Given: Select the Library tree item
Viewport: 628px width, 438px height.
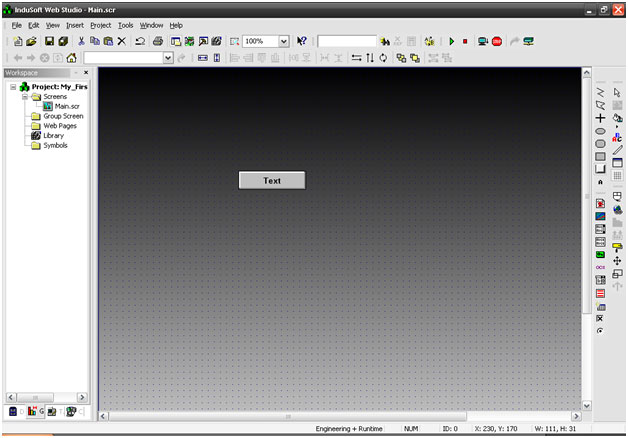Looking at the screenshot, I should click(53, 136).
